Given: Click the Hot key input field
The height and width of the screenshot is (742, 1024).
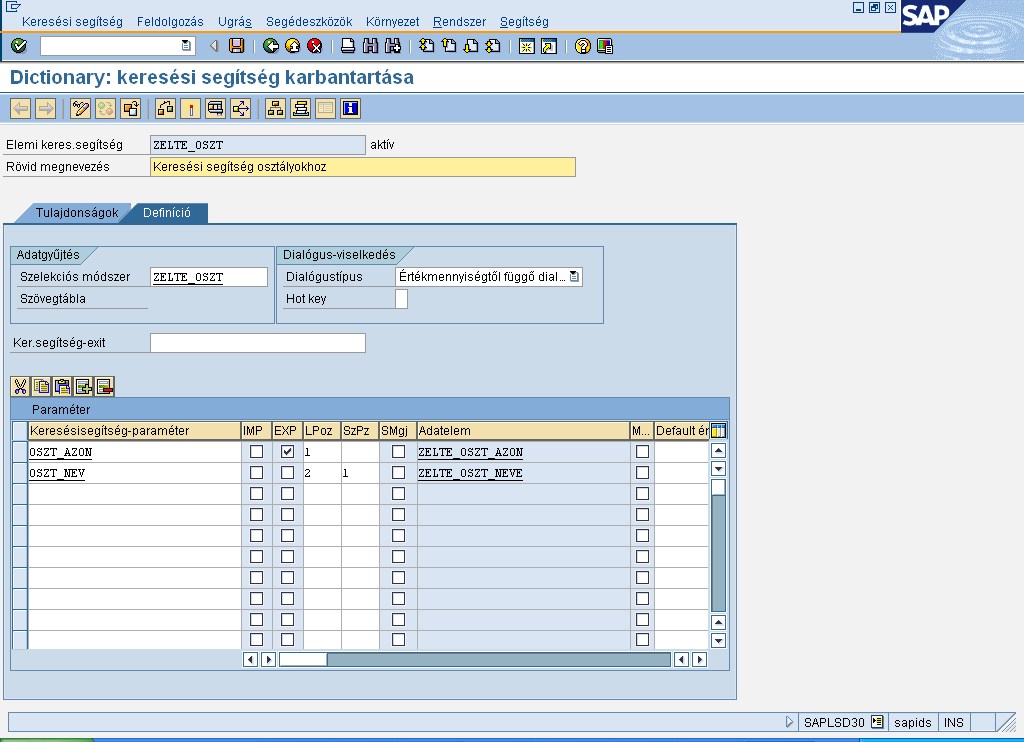Looking at the screenshot, I should [x=402, y=298].
